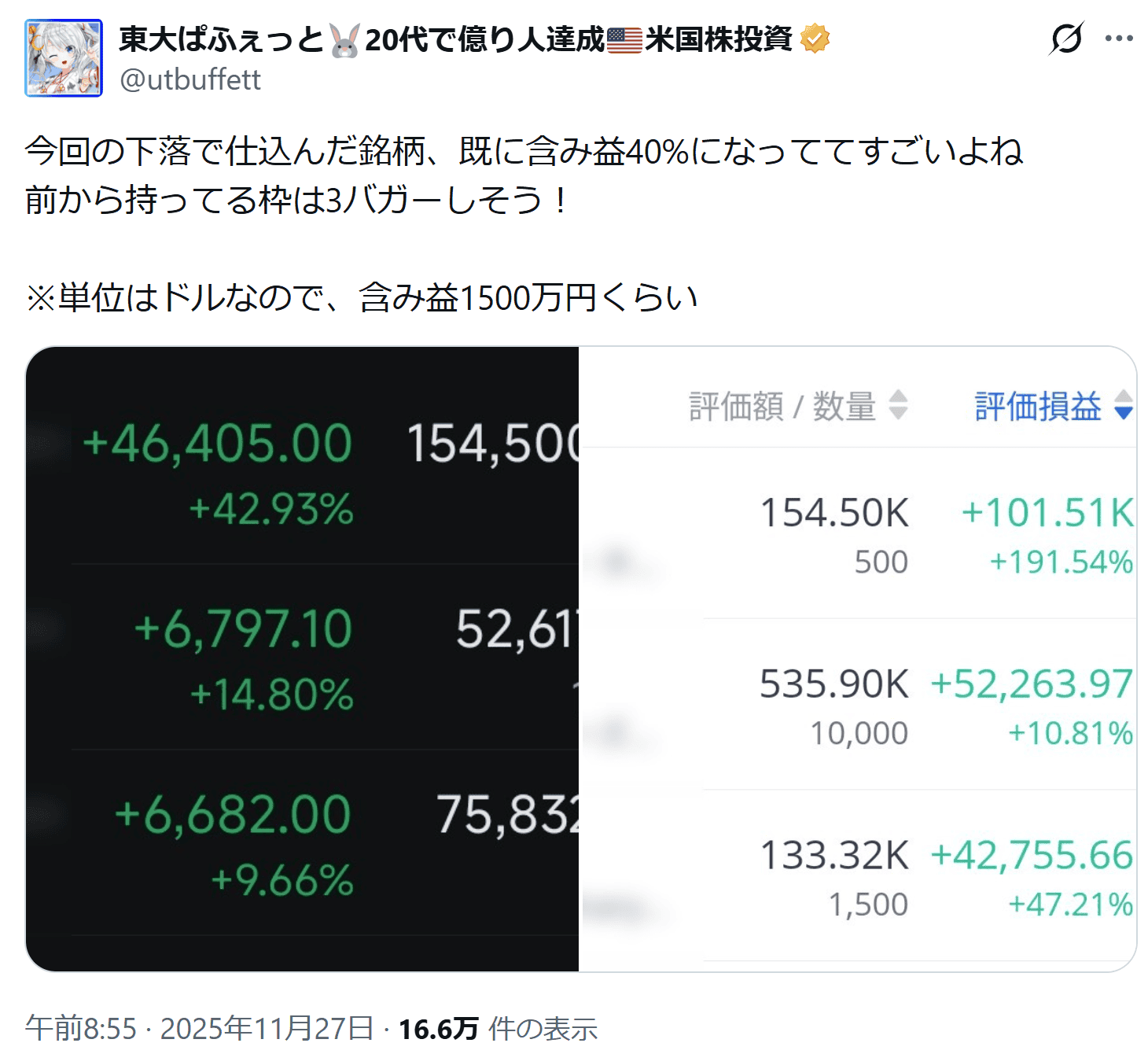Click the 2025年11月27日 post date

(x=267, y=1028)
